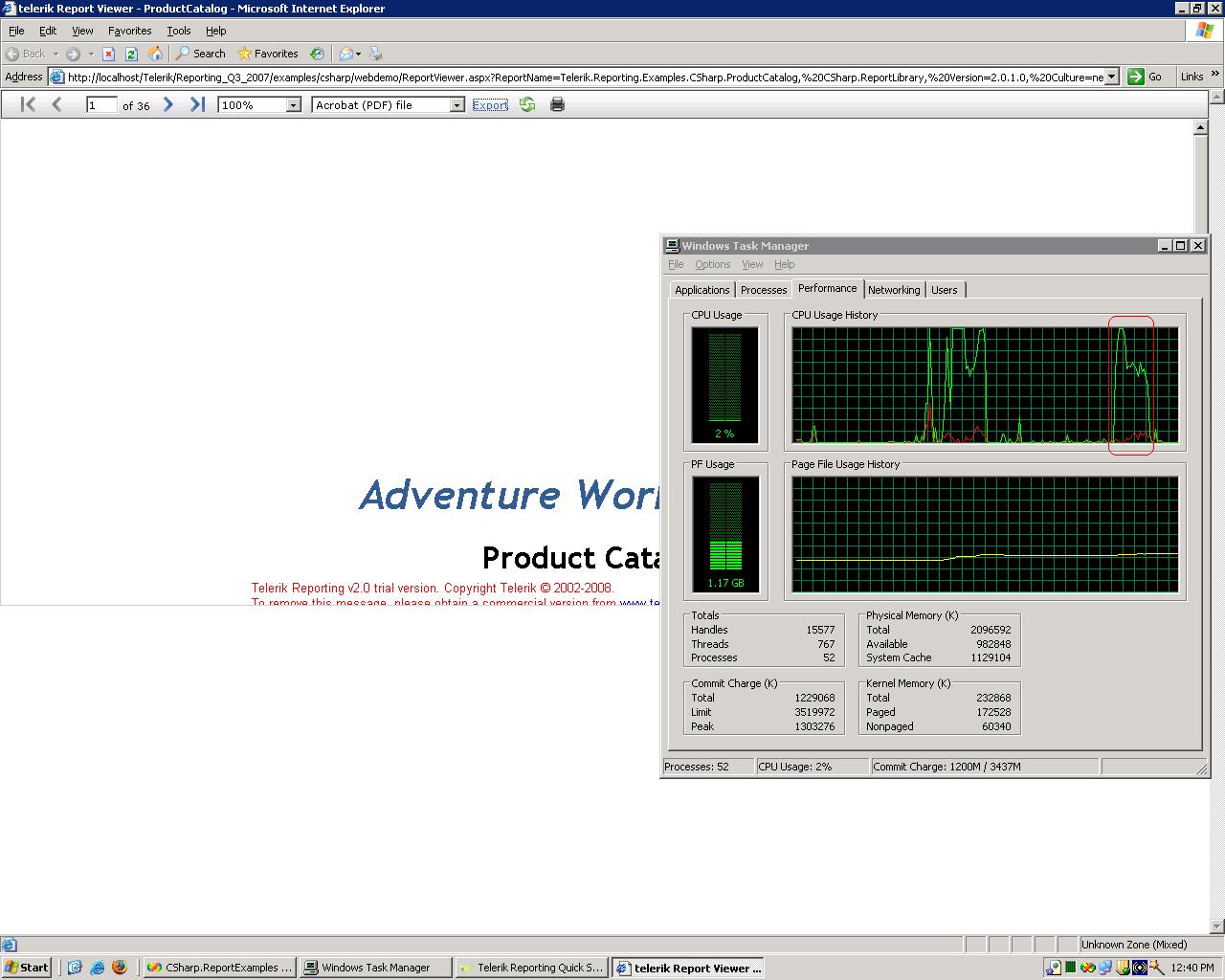Expand the address bar dropdown

(x=1112, y=77)
